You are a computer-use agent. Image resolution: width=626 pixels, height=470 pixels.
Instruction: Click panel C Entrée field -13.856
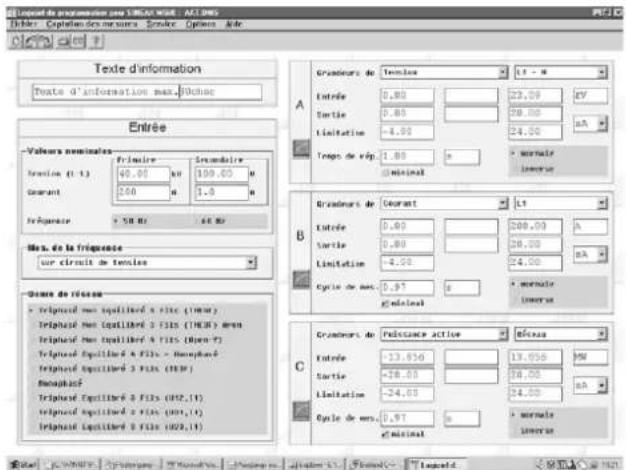tap(407, 357)
